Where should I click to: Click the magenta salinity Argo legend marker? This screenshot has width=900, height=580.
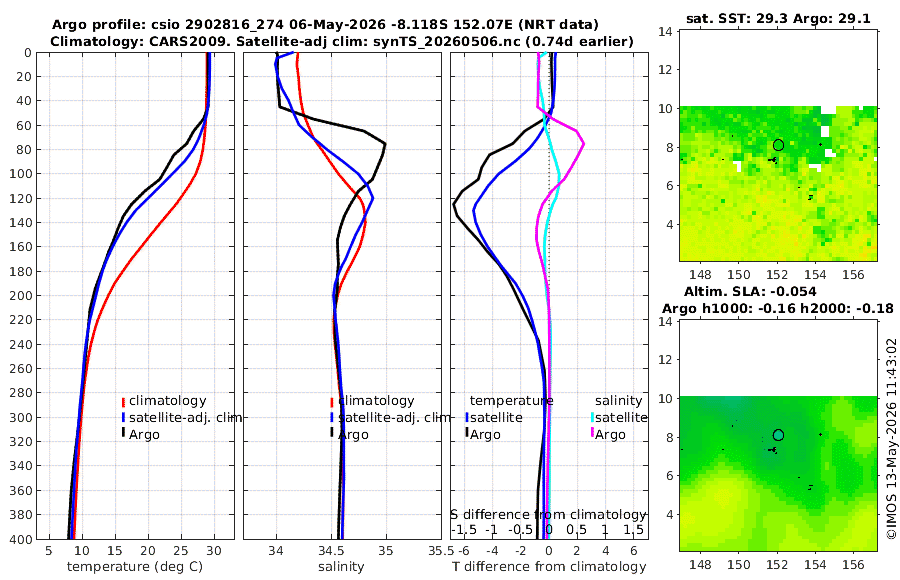(x=592, y=433)
